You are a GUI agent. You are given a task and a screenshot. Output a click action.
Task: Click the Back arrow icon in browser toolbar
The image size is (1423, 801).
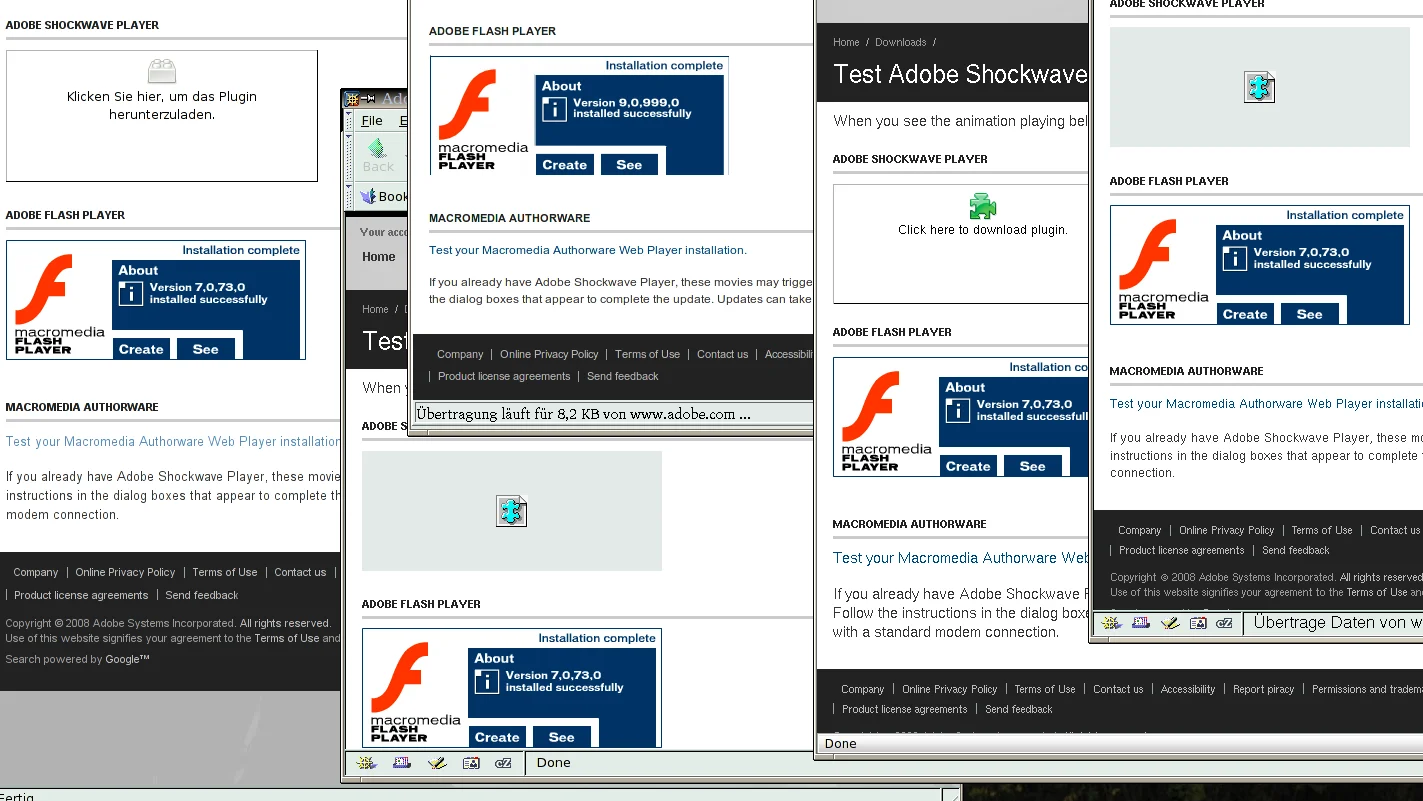pyautogui.click(x=378, y=149)
